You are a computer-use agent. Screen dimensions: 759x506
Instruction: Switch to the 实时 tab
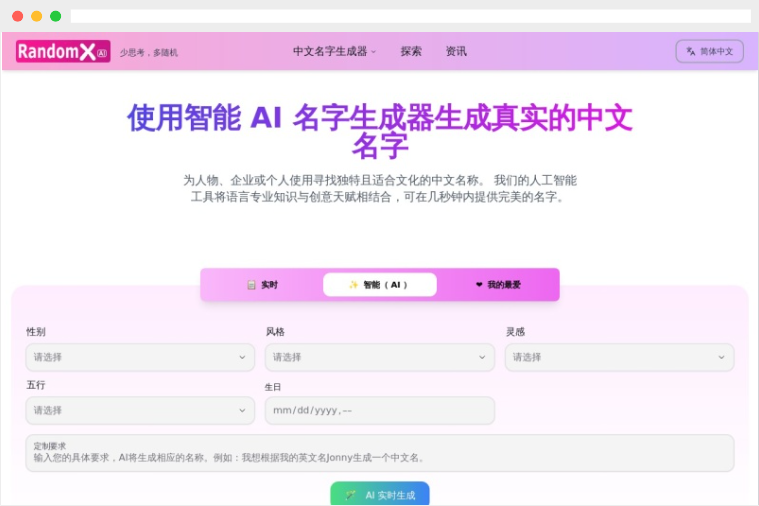pyautogui.click(x=263, y=285)
